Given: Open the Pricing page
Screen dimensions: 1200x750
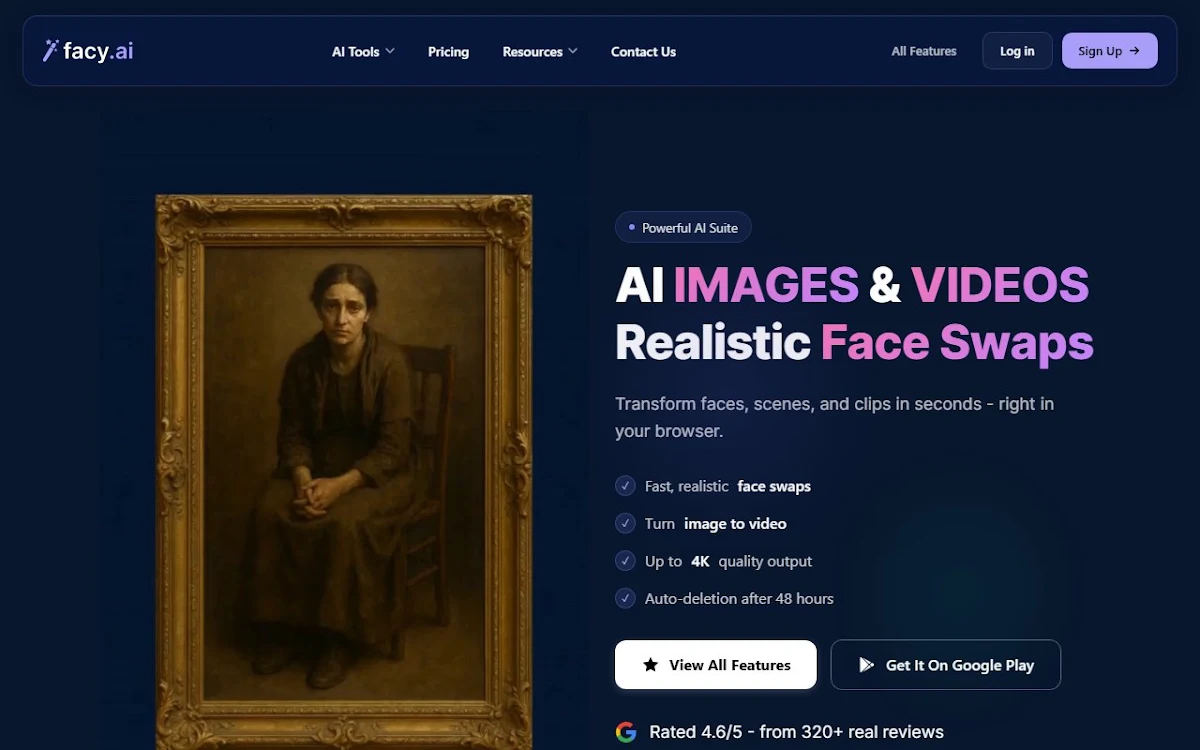Looking at the screenshot, I should (x=448, y=52).
